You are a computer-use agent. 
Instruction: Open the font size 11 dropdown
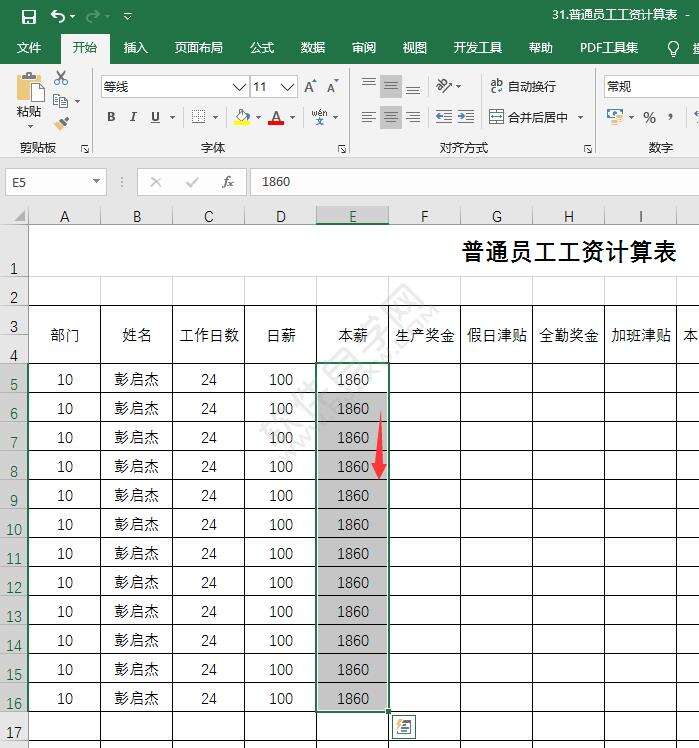[287, 87]
